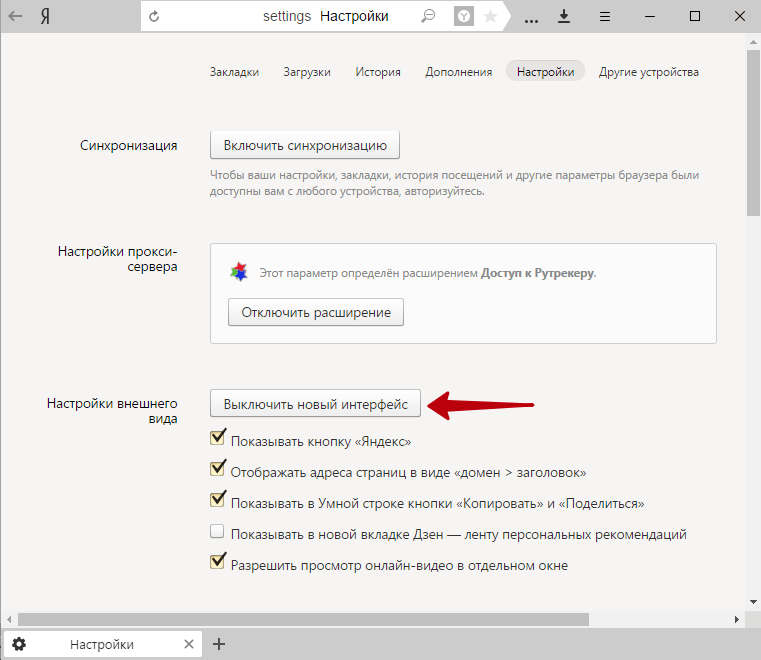
Task: Click the Синхронизация label
Action: [129, 145]
